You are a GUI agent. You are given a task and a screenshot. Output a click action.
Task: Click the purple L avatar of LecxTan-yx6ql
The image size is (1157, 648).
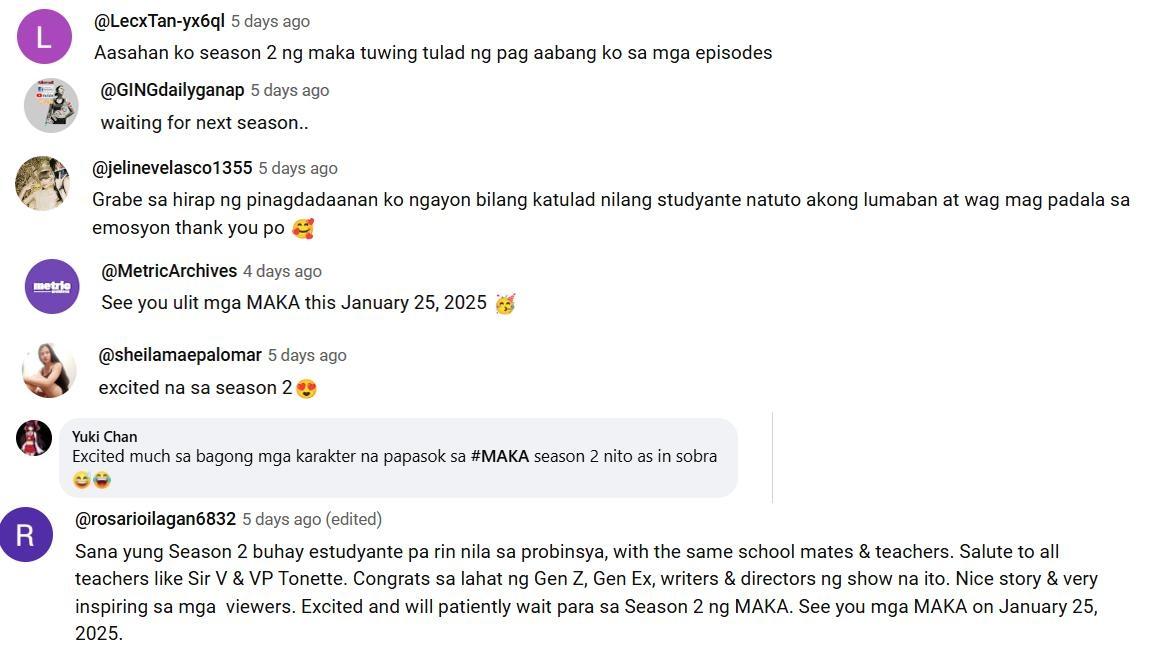(45, 37)
